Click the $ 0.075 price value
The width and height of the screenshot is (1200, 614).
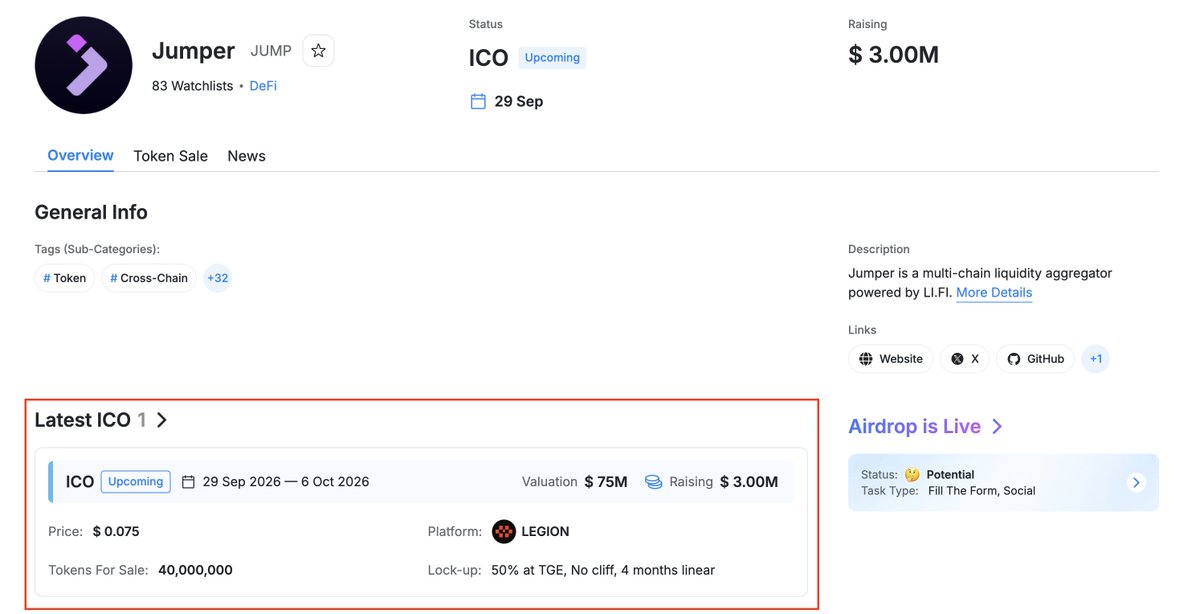click(116, 532)
